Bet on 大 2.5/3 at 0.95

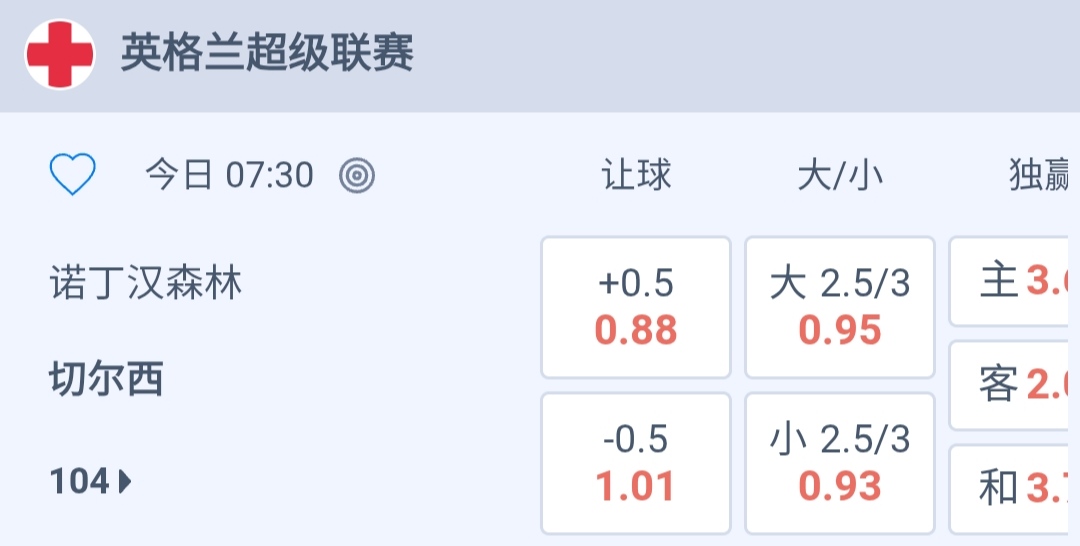pos(840,307)
